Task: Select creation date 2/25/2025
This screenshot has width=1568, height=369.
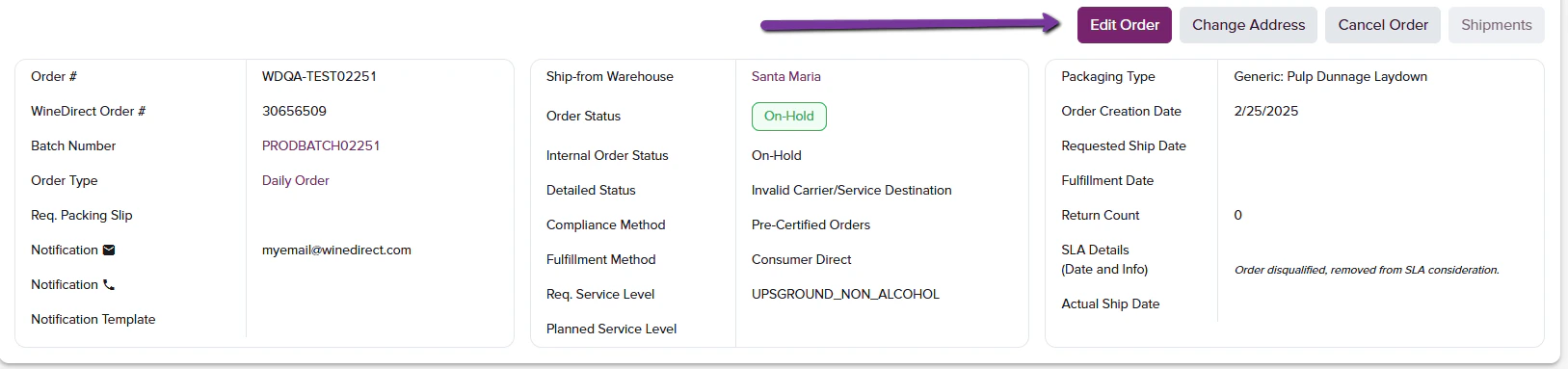Action: [1266, 111]
